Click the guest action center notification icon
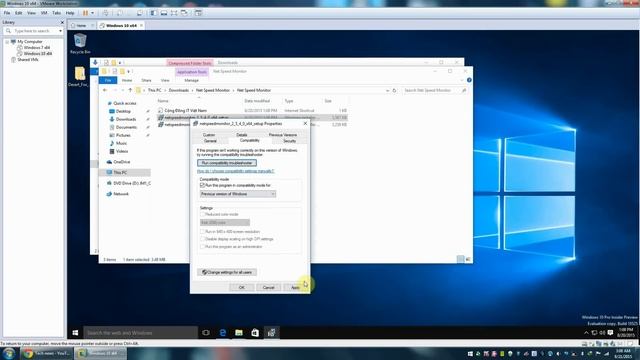The width and height of the screenshot is (640, 360). (610, 333)
